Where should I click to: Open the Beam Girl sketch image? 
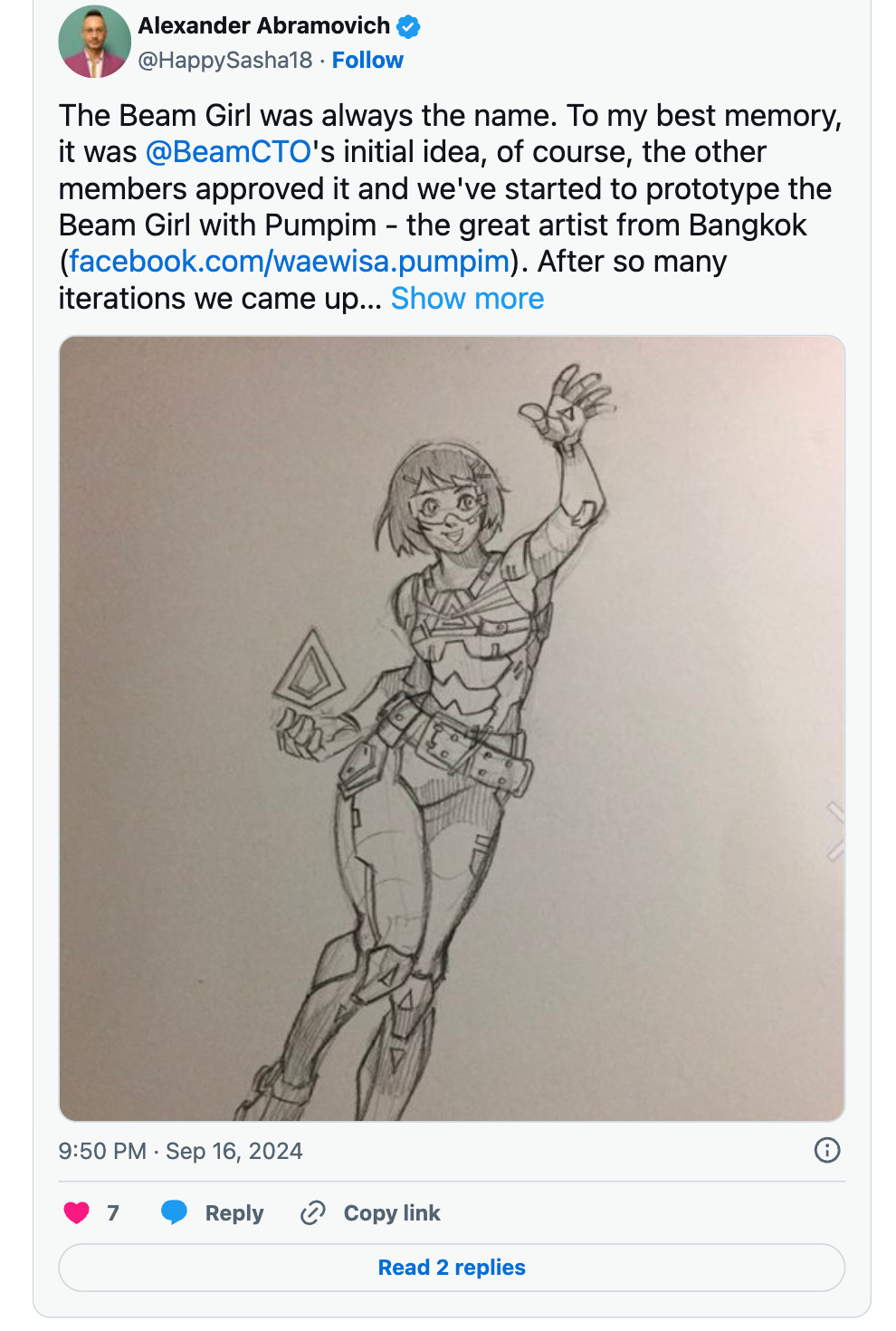coord(452,729)
